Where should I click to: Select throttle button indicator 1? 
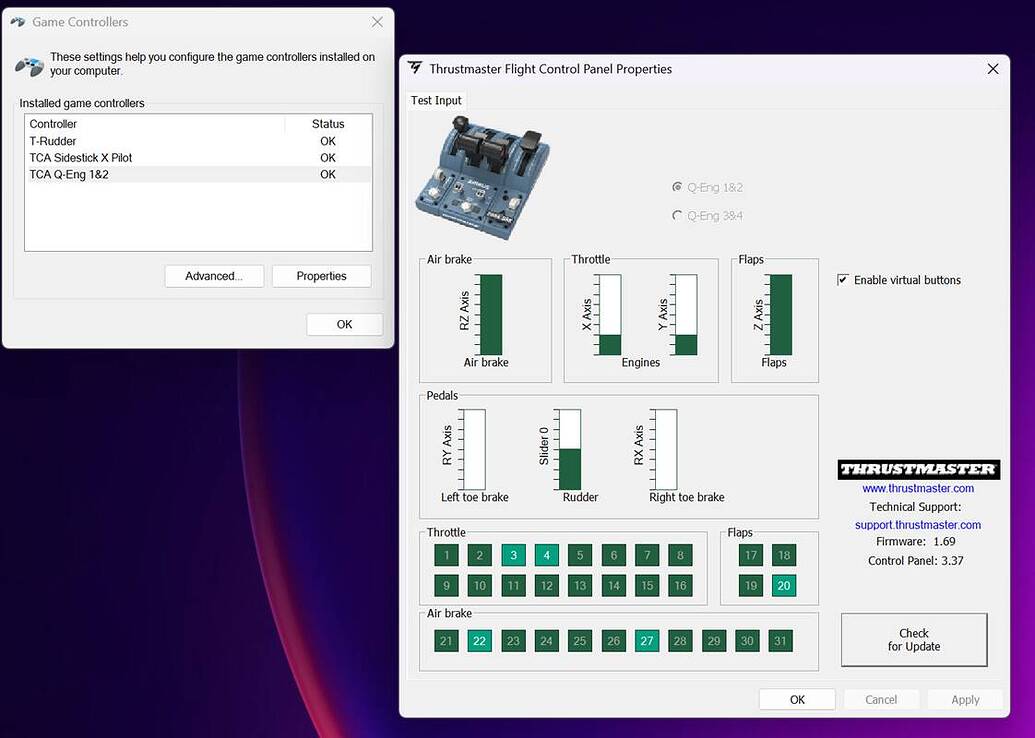(x=446, y=555)
